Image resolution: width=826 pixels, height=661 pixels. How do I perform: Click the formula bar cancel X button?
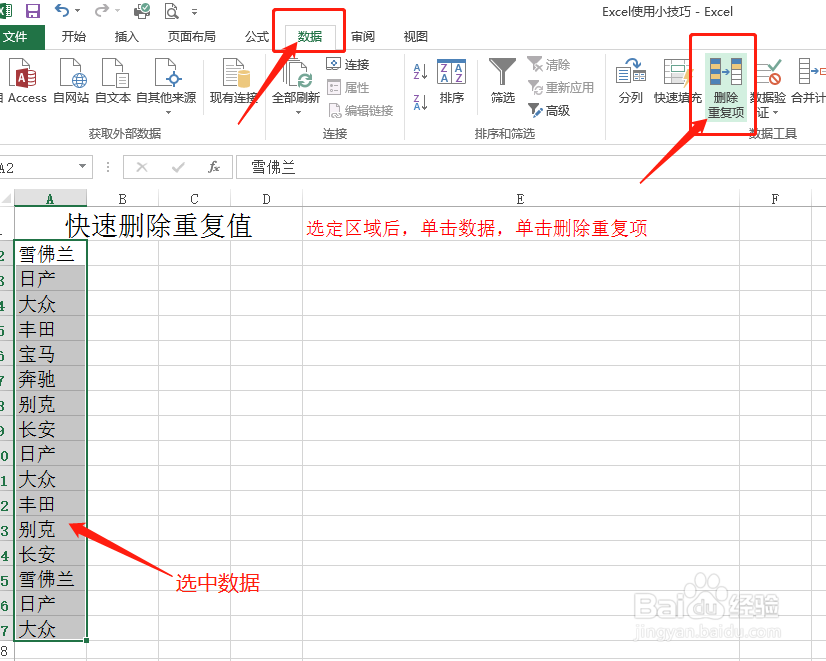pos(142,167)
